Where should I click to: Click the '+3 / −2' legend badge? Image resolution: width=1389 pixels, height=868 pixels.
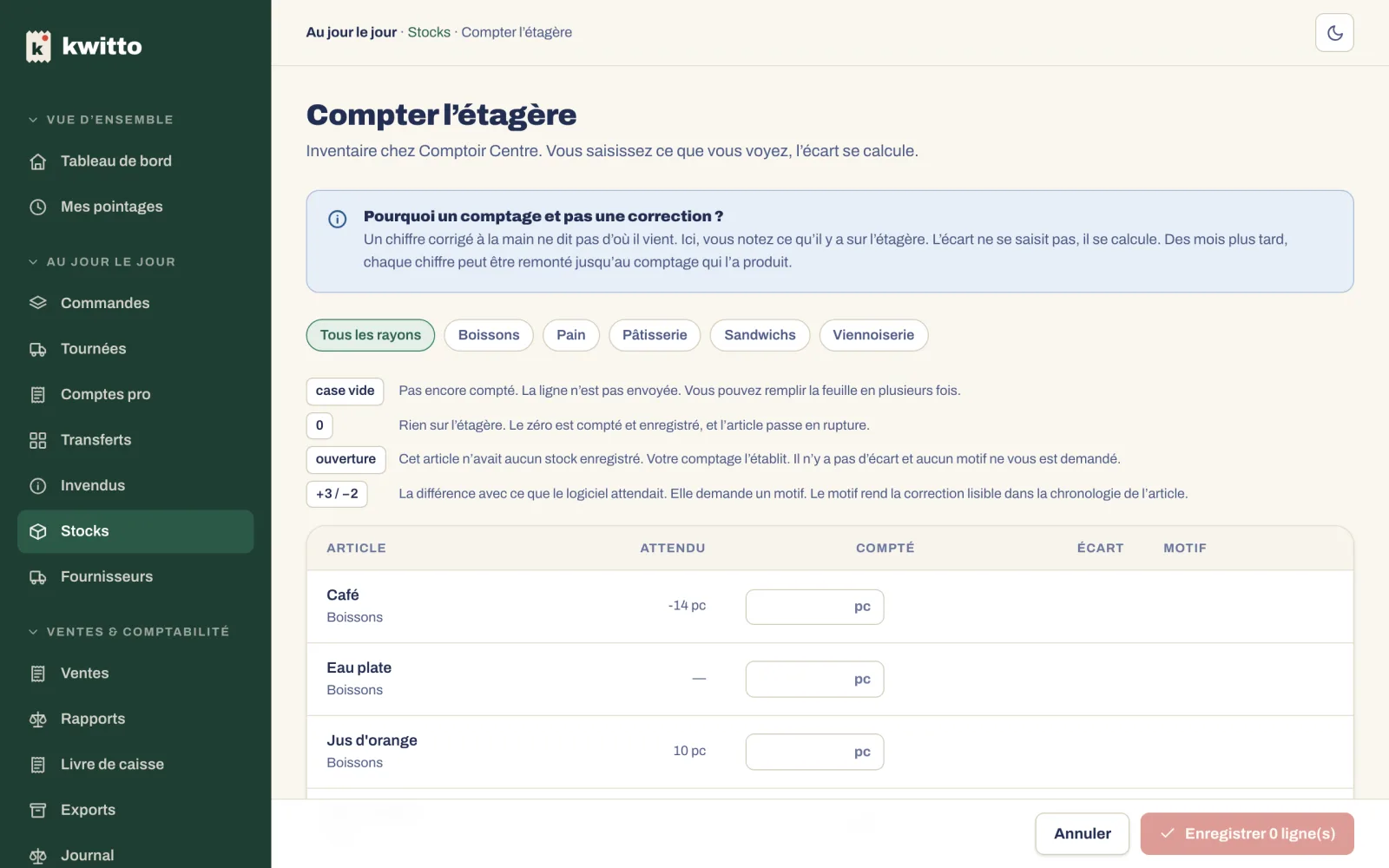click(x=337, y=494)
